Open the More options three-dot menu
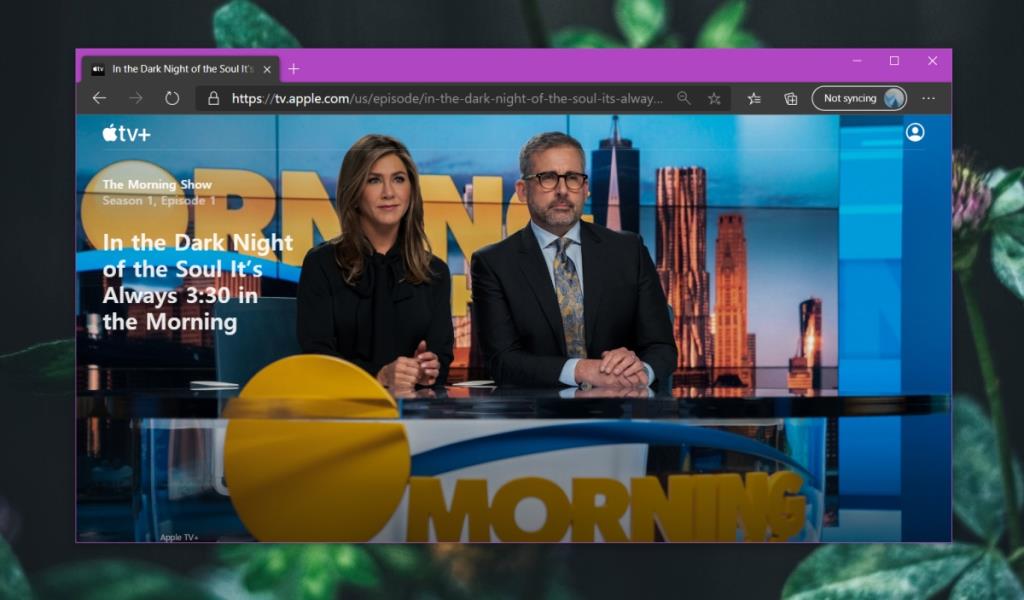The width and height of the screenshot is (1024, 600). [929, 98]
